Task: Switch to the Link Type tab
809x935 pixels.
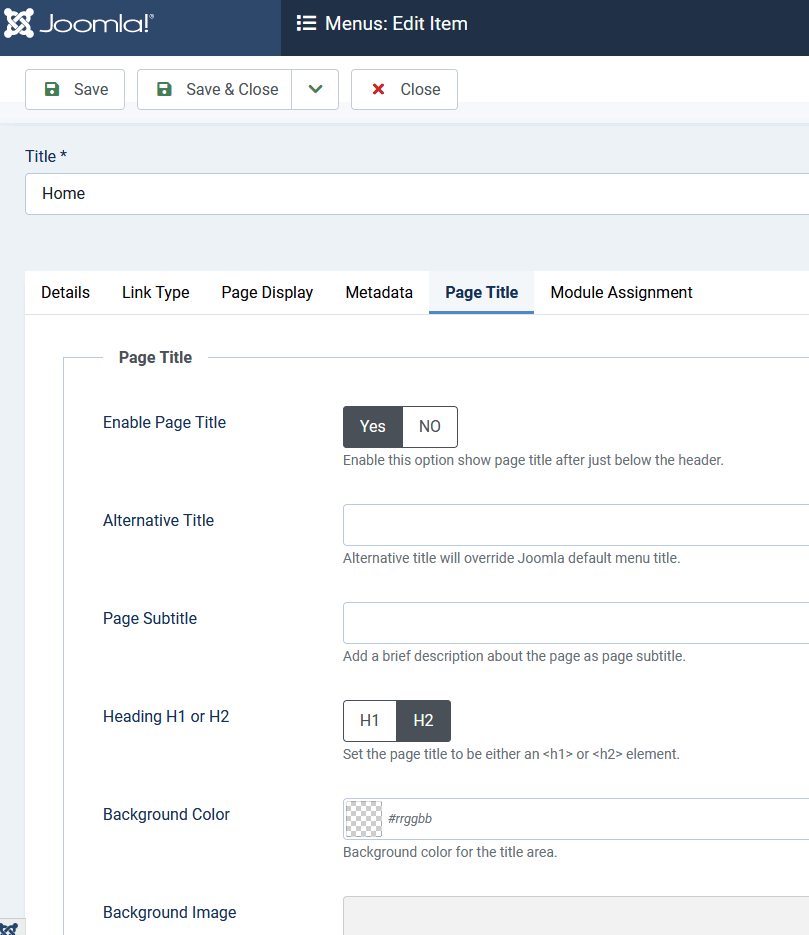Action: (155, 292)
